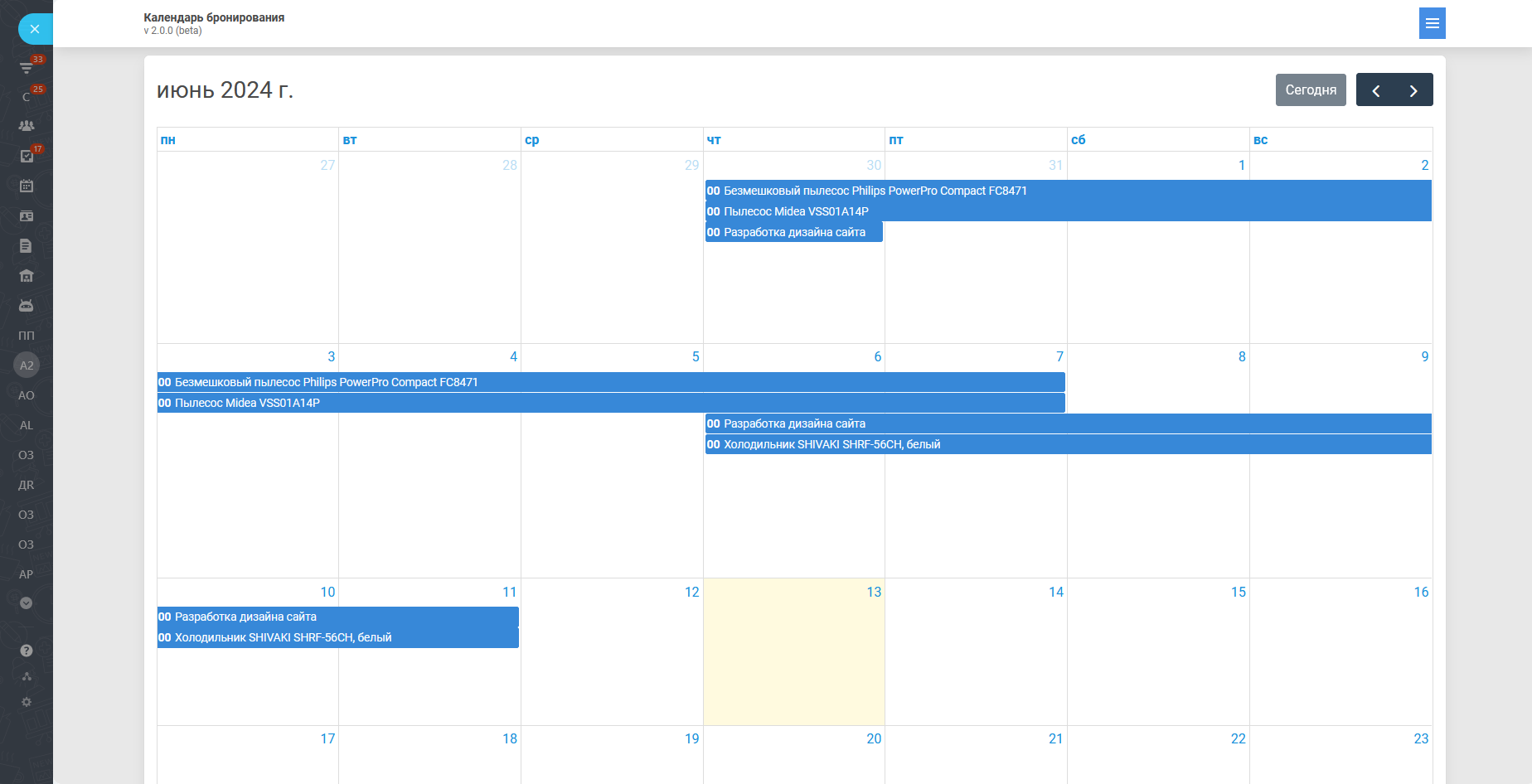Click the Календарь бронирования page title
Viewport: 1532px width, 784px height.
[214, 17]
